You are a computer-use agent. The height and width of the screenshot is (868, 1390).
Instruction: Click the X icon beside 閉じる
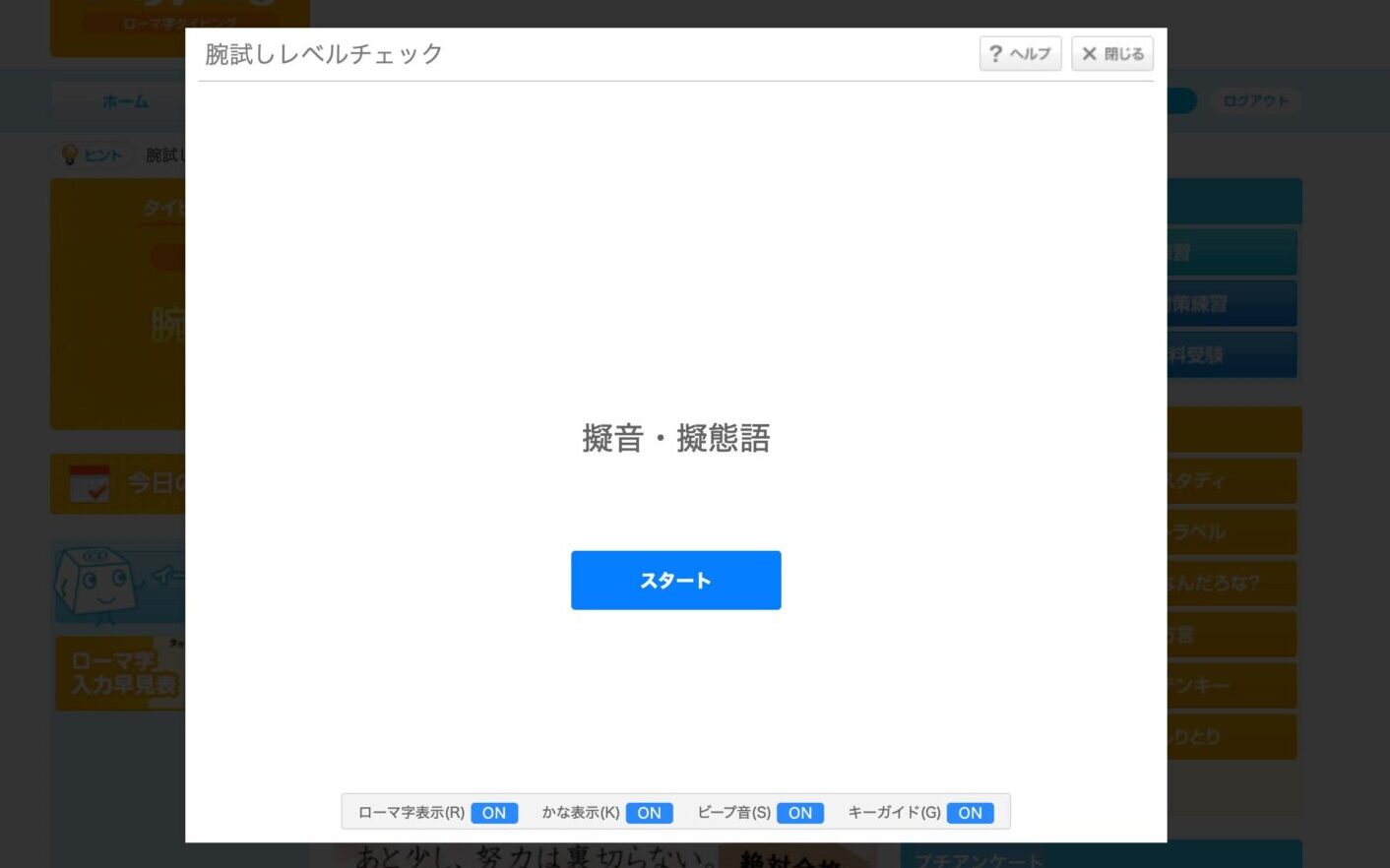pyautogui.click(x=1089, y=54)
